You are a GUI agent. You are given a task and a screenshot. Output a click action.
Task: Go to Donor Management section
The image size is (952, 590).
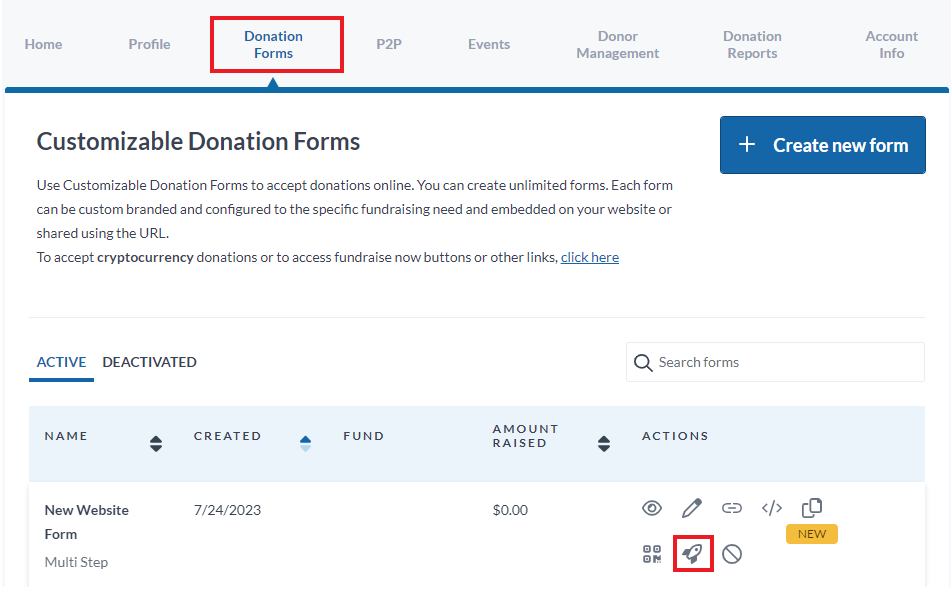(x=617, y=45)
